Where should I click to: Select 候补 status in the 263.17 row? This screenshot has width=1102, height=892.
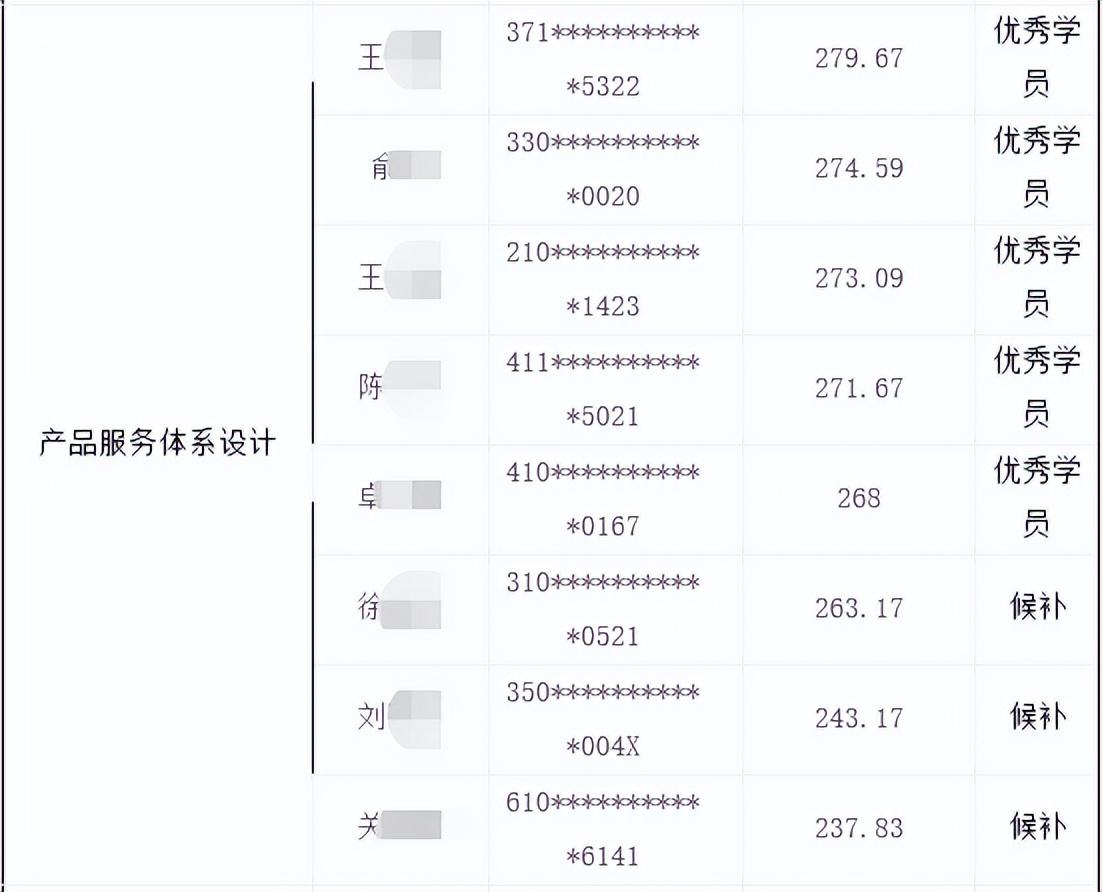tap(1037, 607)
